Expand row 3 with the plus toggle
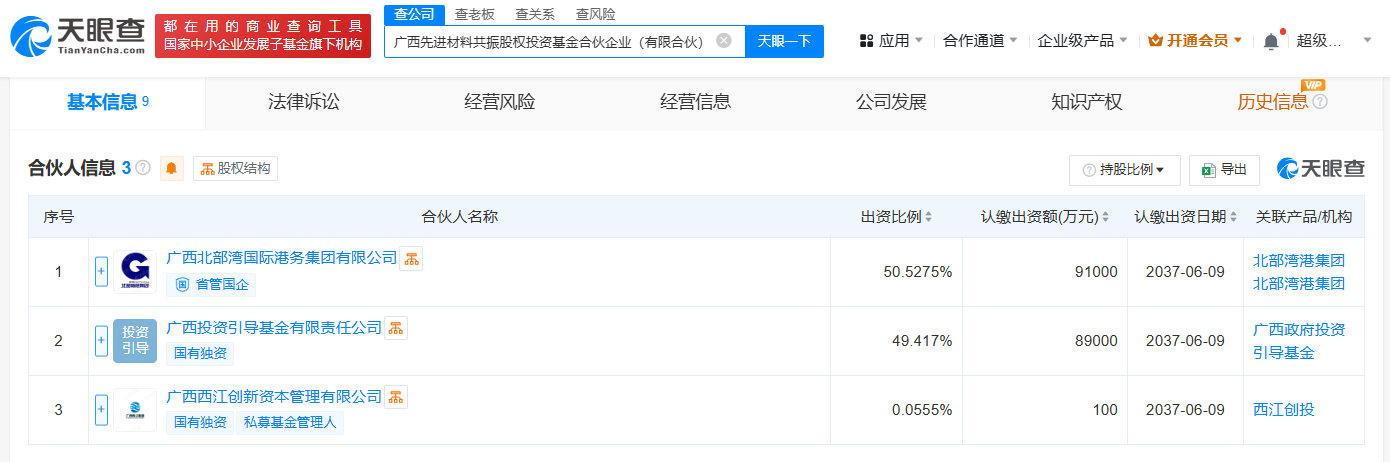Image resolution: width=1390 pixels, height=462 pixels. (x=101, y=409)
